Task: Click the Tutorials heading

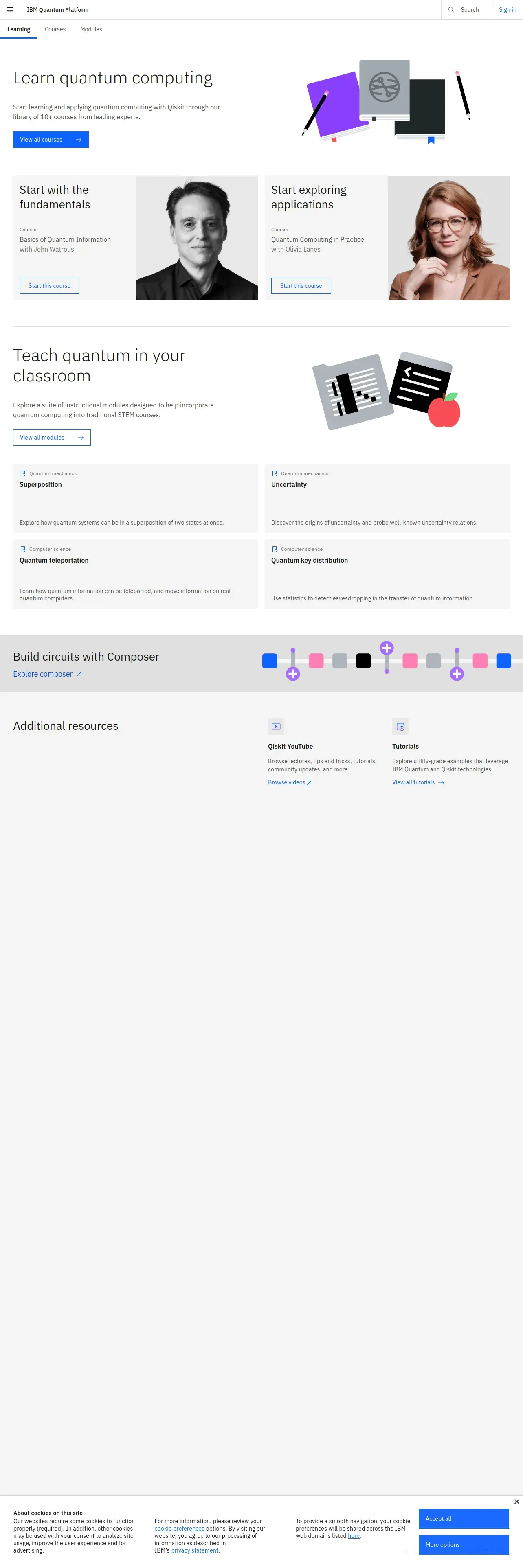Action: 406,746
